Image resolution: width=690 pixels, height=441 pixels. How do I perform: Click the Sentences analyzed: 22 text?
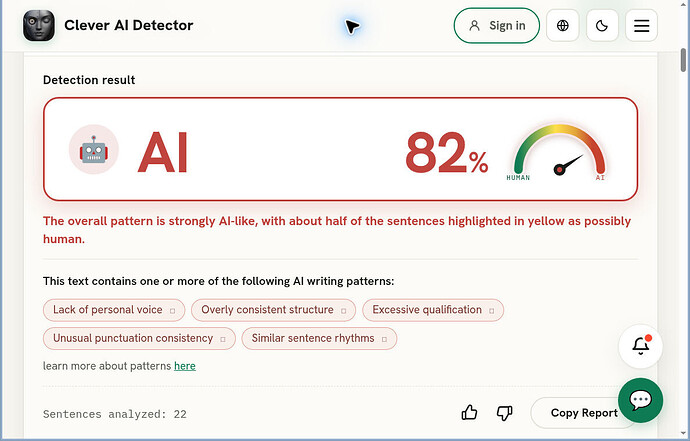pyautogui.click(x=115, y=414)
